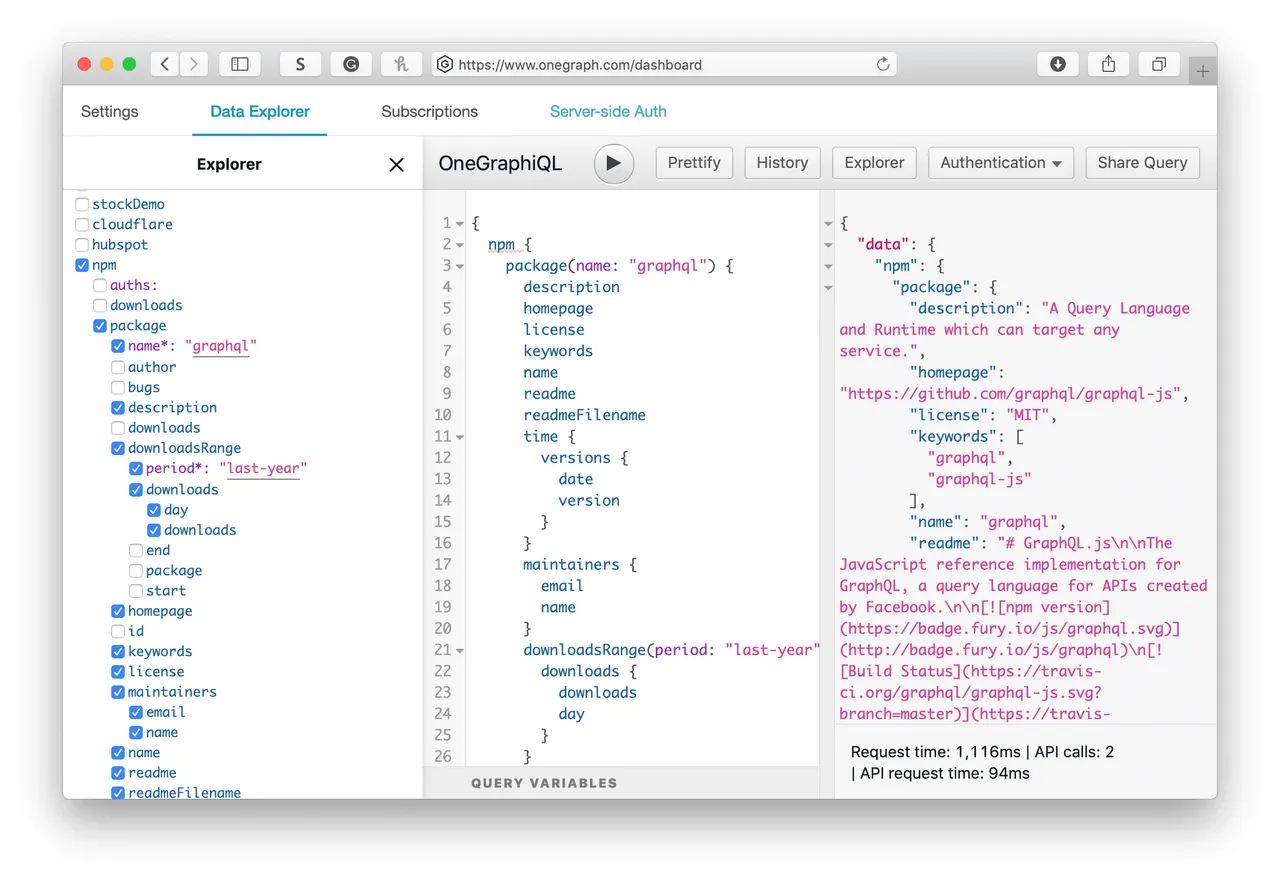This screenshot has height=882, width=1280.
Task: Open the Subscriptions tab
Action: (430, 111)
